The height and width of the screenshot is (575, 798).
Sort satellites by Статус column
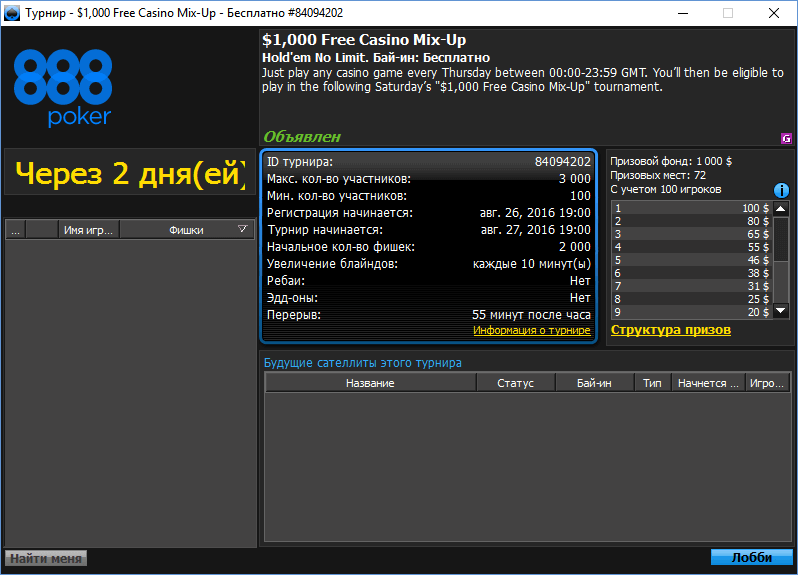516,383
